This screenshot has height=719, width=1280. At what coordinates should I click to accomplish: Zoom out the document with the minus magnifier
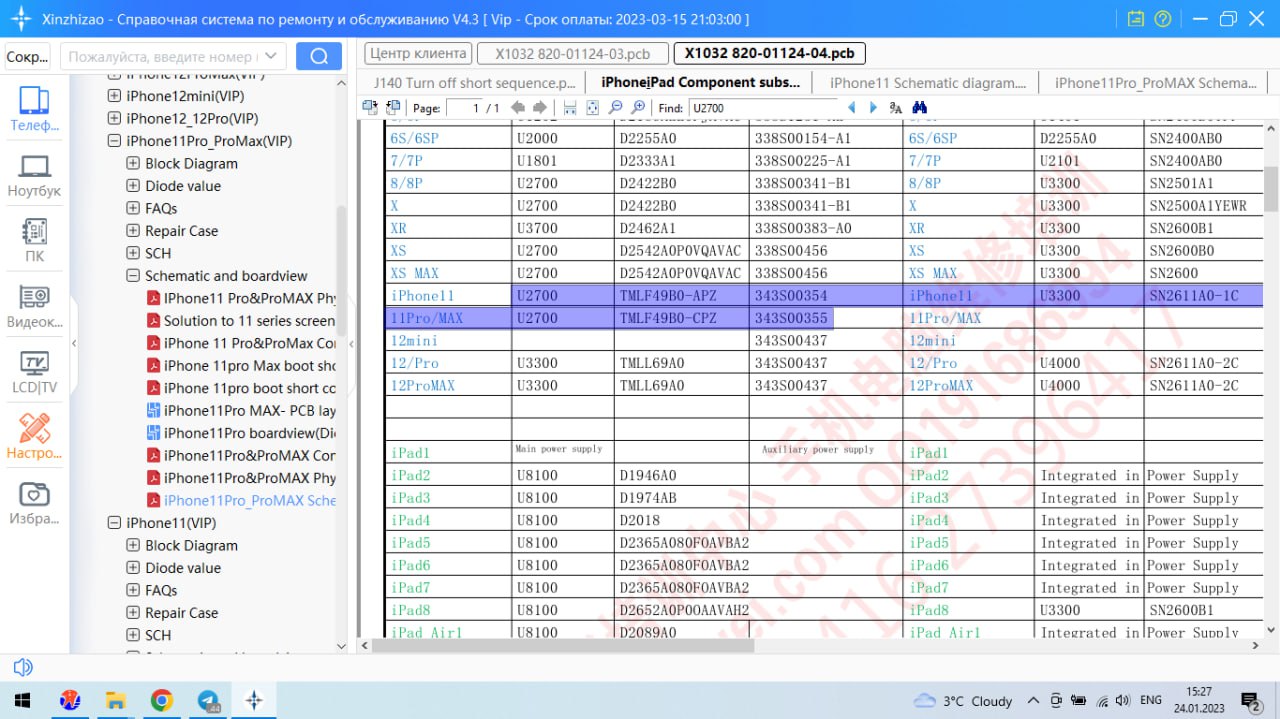[615, 108]
